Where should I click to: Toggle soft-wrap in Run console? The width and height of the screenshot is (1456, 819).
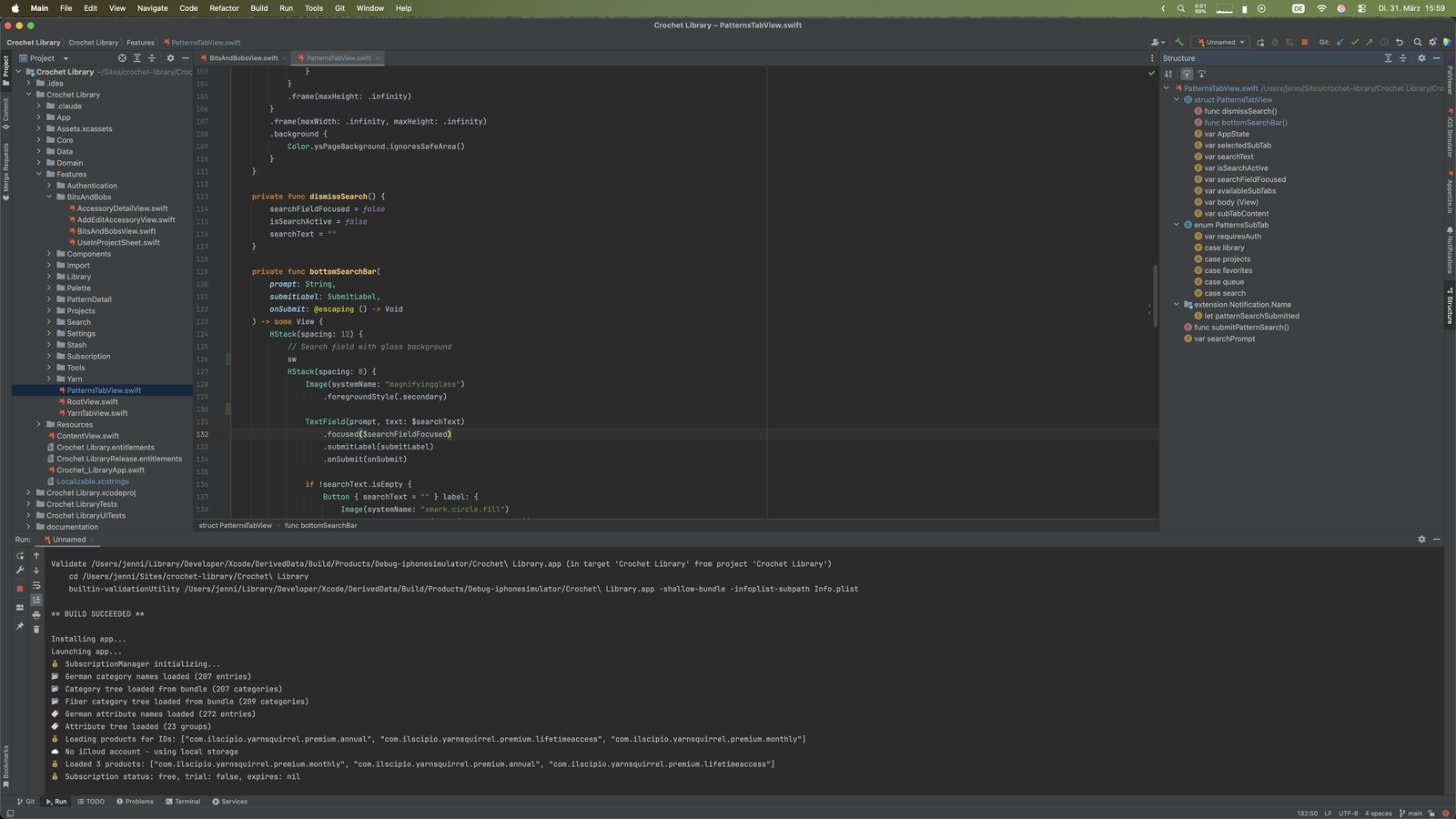click(36, 585)
